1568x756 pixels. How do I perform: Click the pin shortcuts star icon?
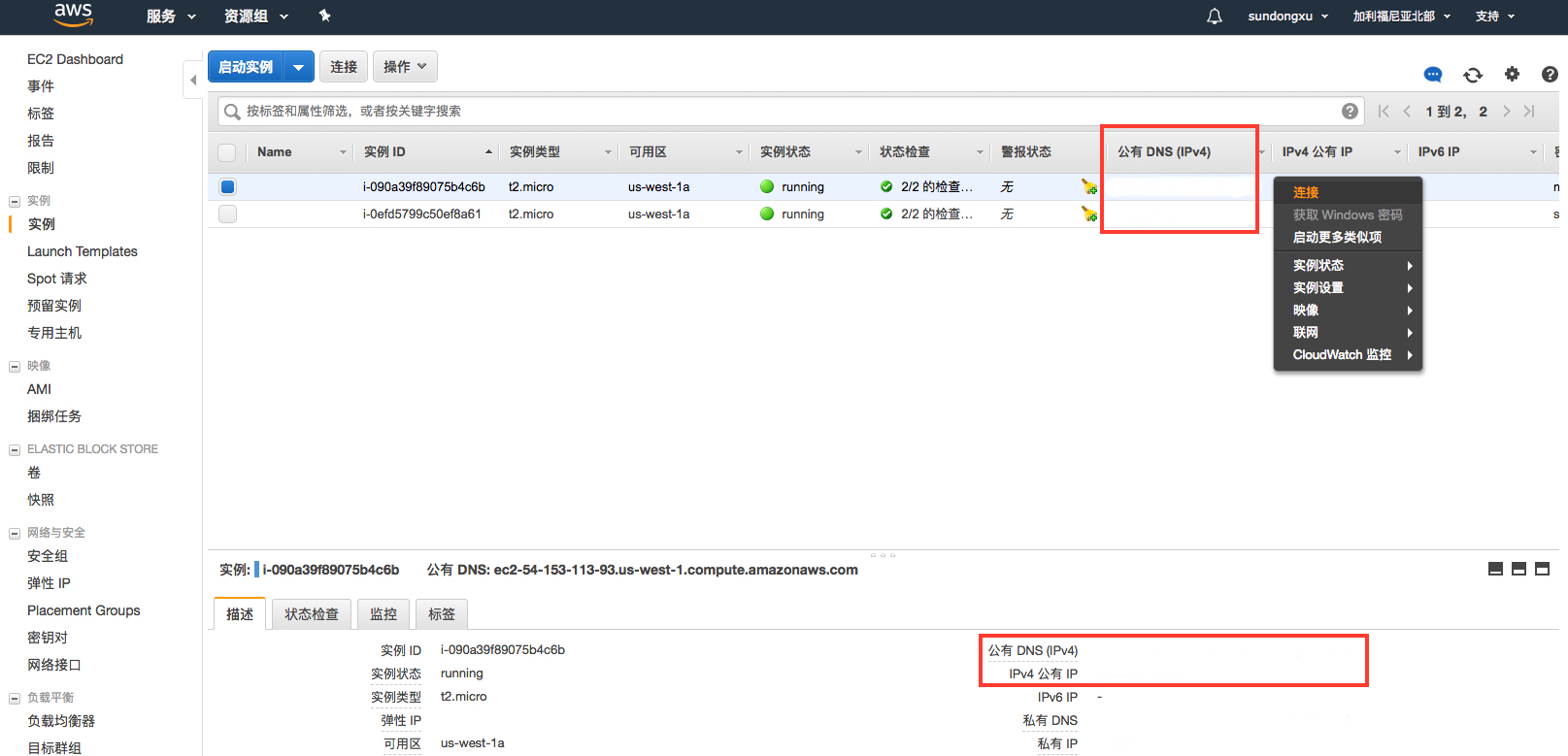(x=324, y=16)
